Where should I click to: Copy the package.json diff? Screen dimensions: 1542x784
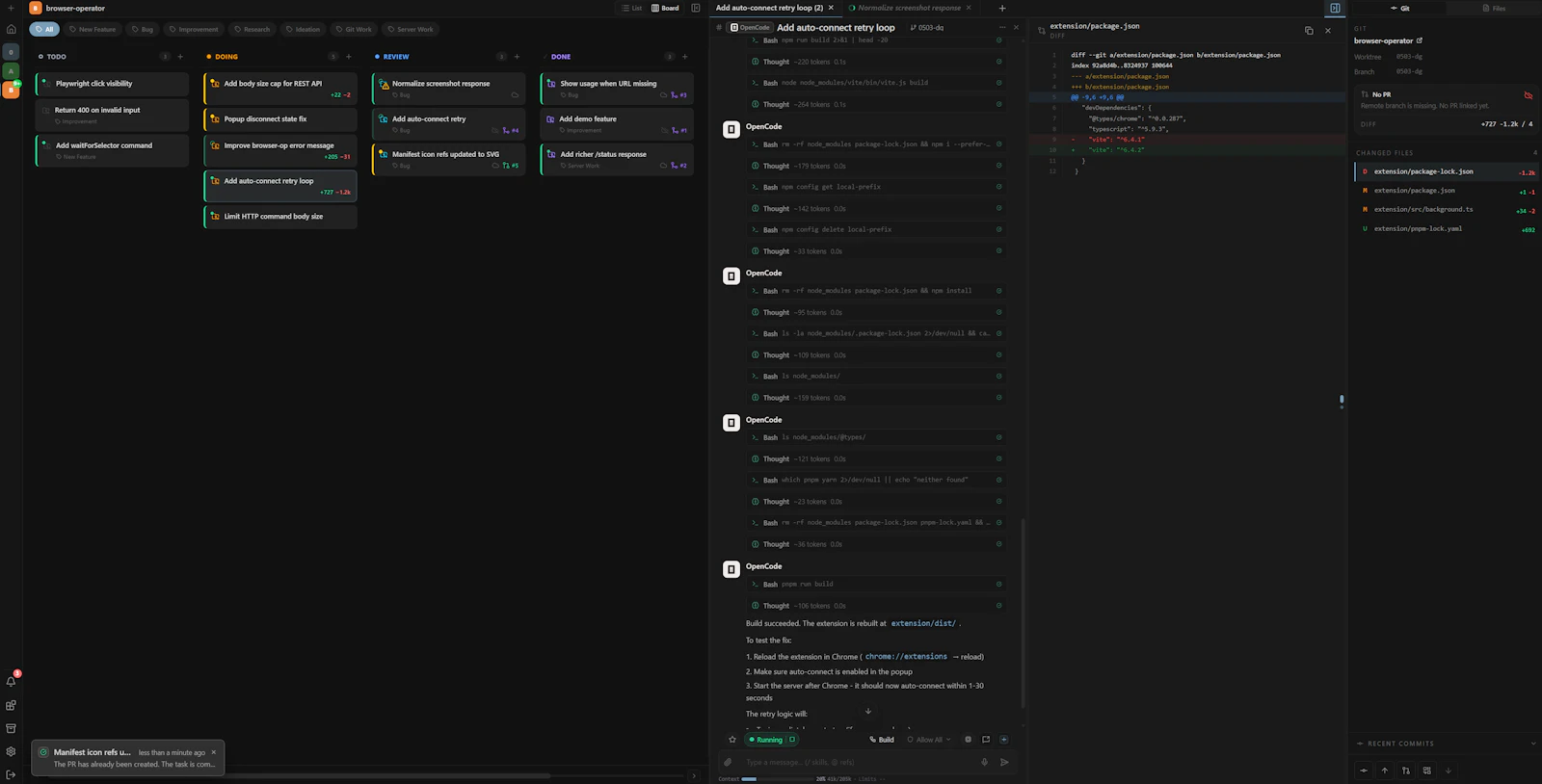(1309, 30)
